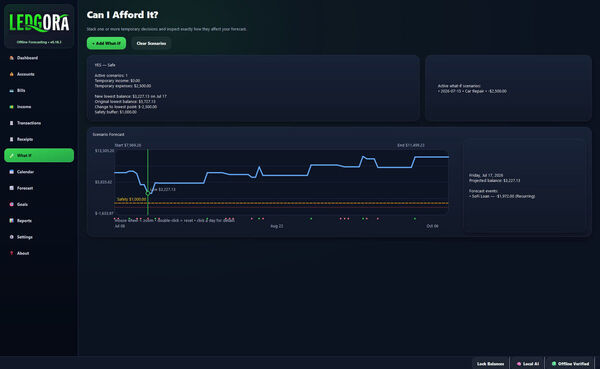The height and width of the screenshot is (369, 600).
Task: Click 'Friday, Jul 17, 2026' in details panel
Action: pyautogui.click(x=486, y=175)
